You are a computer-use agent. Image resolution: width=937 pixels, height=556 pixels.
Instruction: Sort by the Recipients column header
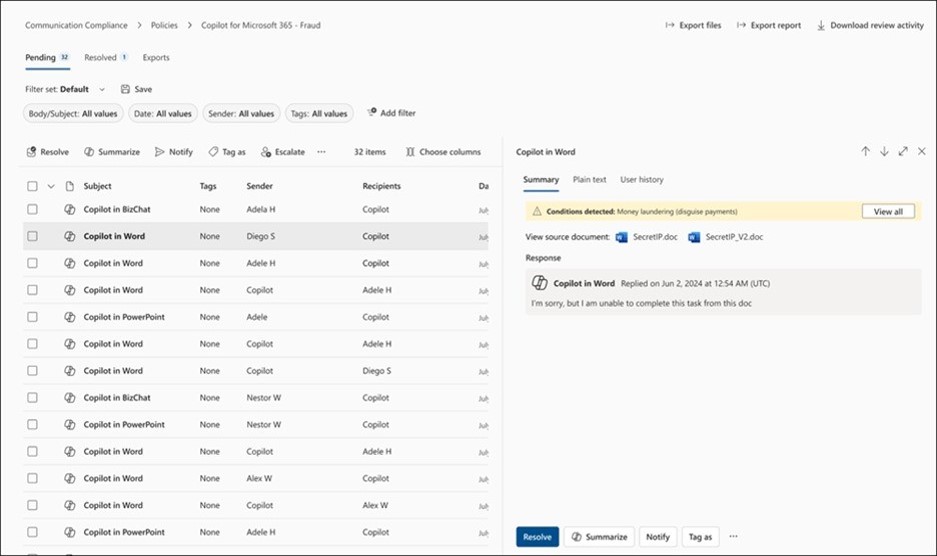[x=381, y=186]
